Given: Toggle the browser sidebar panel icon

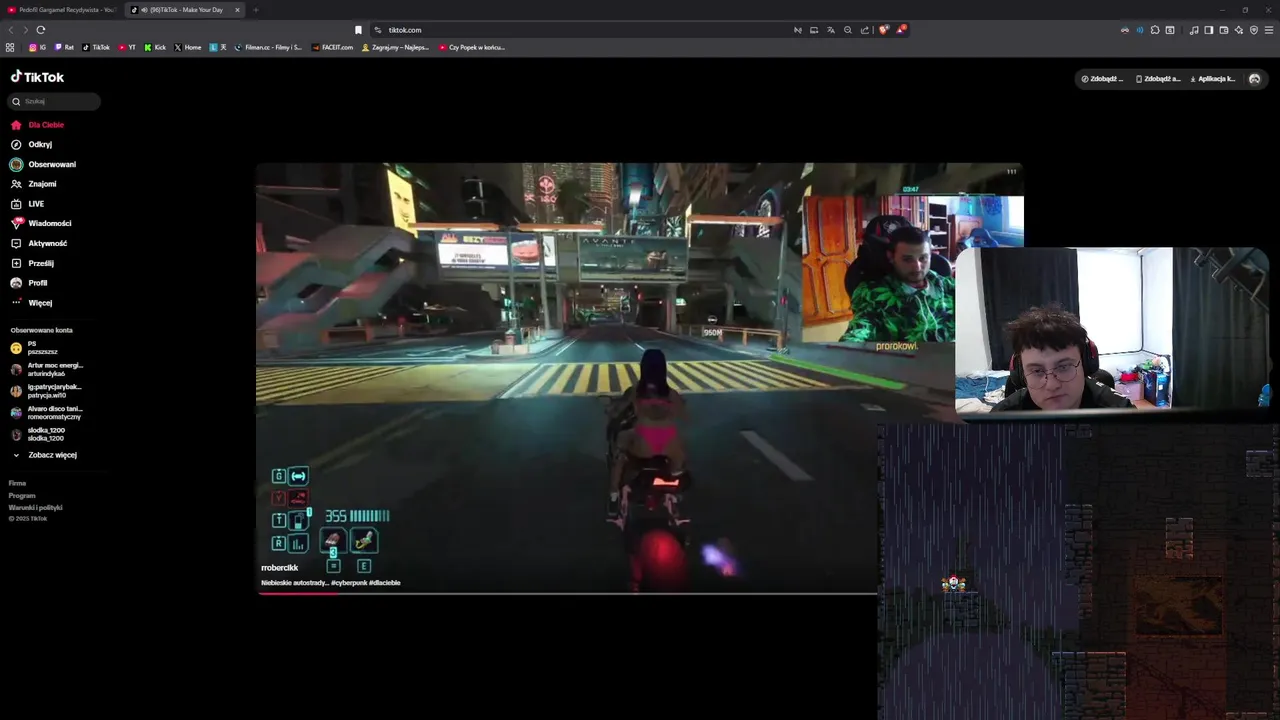Looking at the screenshot, I should coord(1209,30).
